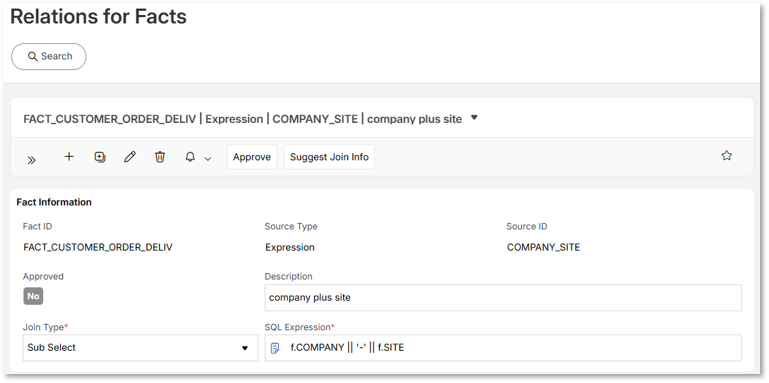Mark page as favorite with star
The width and height of the screenshot is (769, 383).
tap(726, 155)
